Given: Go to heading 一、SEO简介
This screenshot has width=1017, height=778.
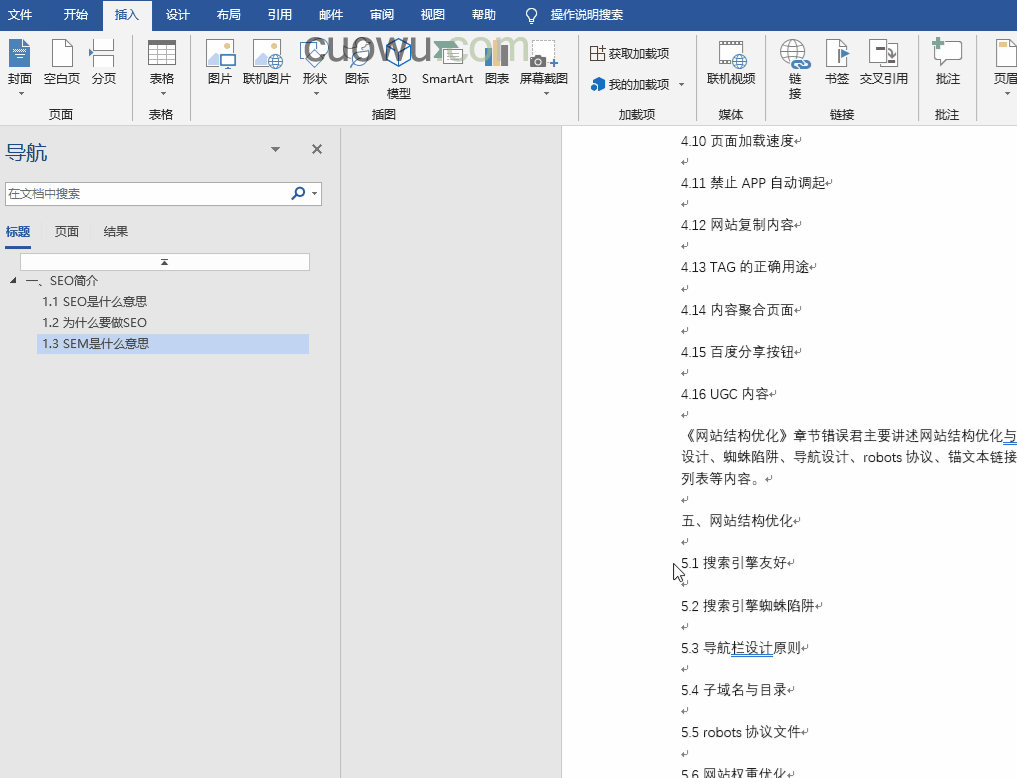Looking at the screenshot, I should tap(62, 281).
